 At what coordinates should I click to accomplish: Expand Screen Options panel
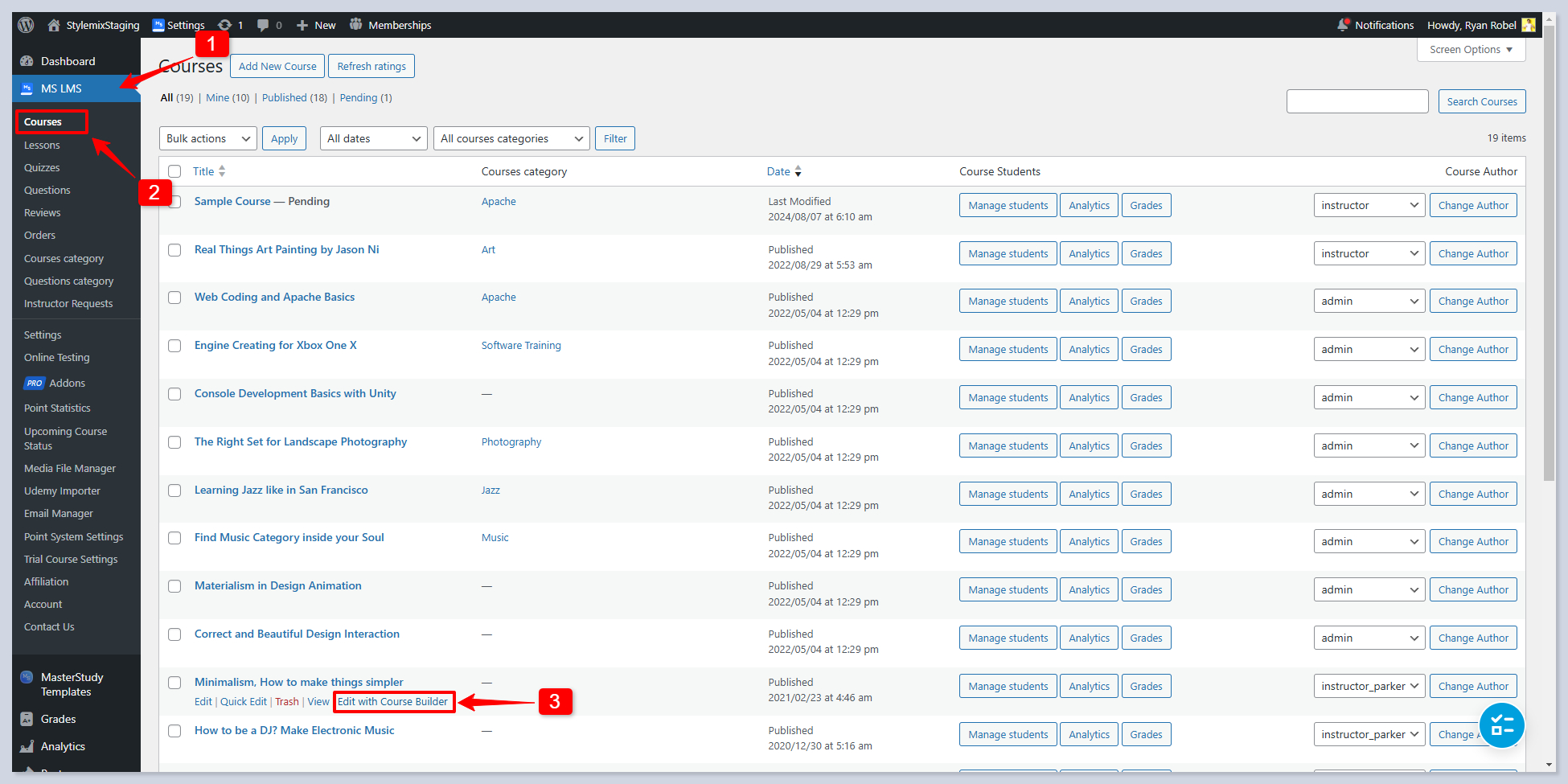pos(1470,50)
